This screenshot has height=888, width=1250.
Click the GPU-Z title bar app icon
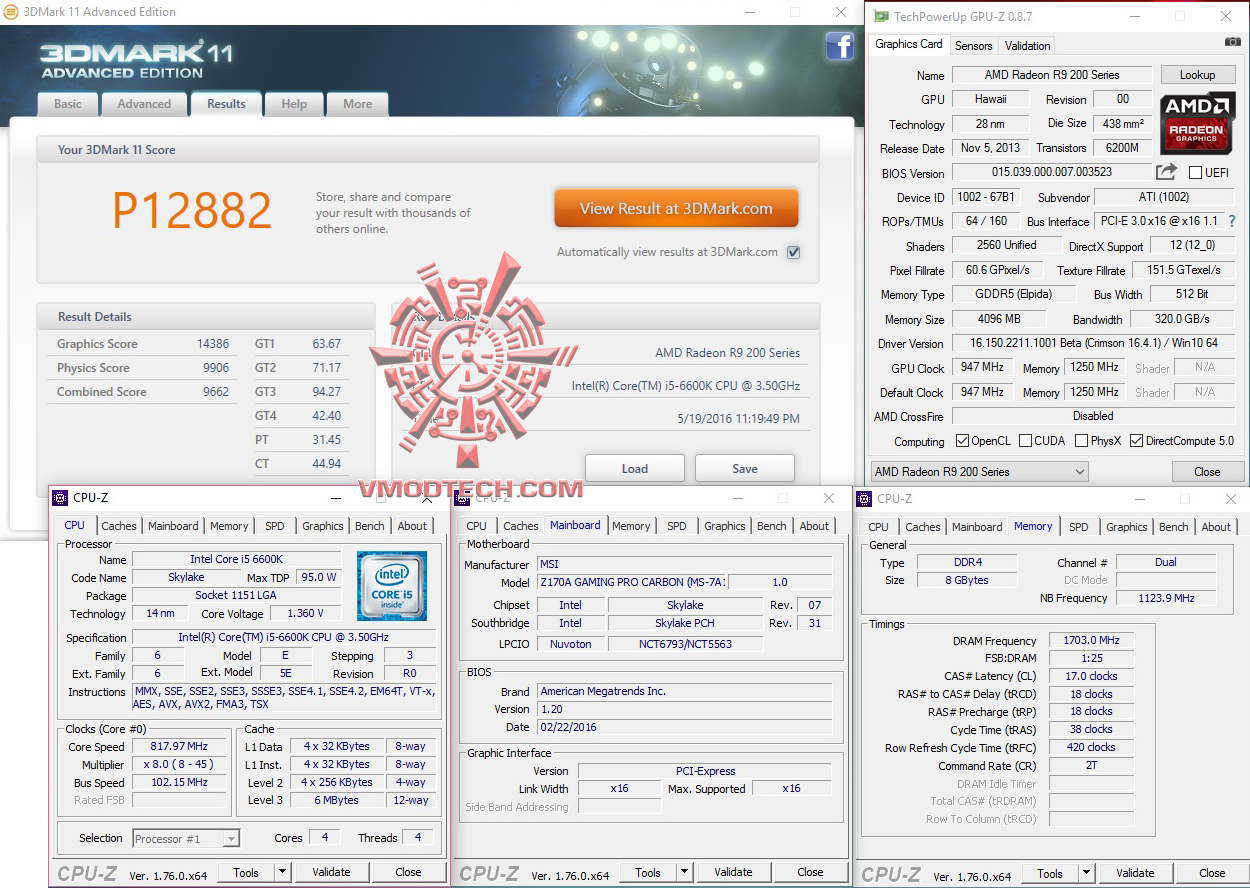880,16
